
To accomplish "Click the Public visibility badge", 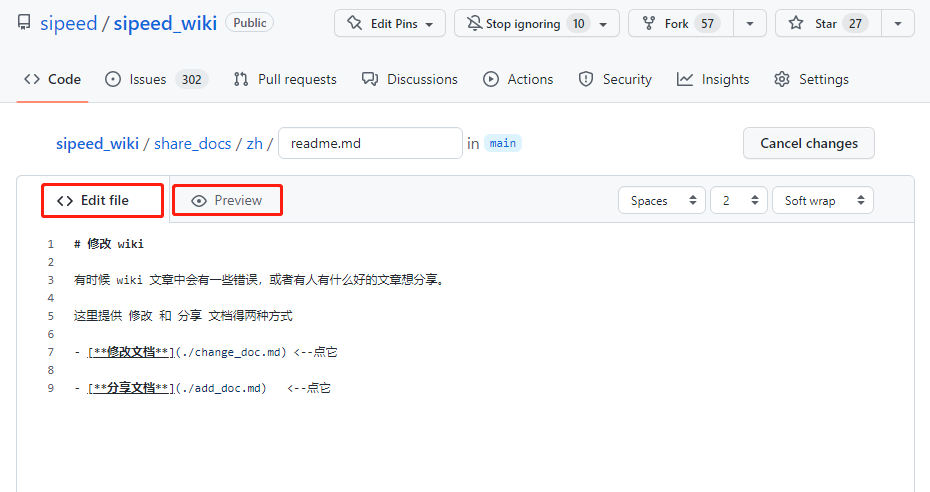I will pyautogui.click(x=250, y=23).
